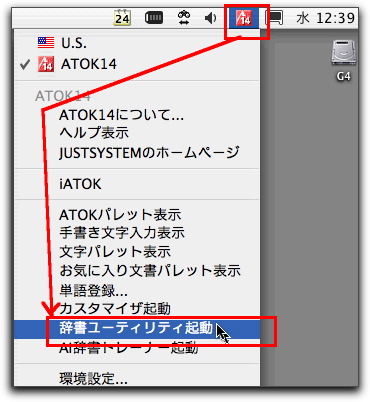370x402 pixels.
Task: Click the ATOK14 red icon in input list
Action: click(x=46, y=64)
